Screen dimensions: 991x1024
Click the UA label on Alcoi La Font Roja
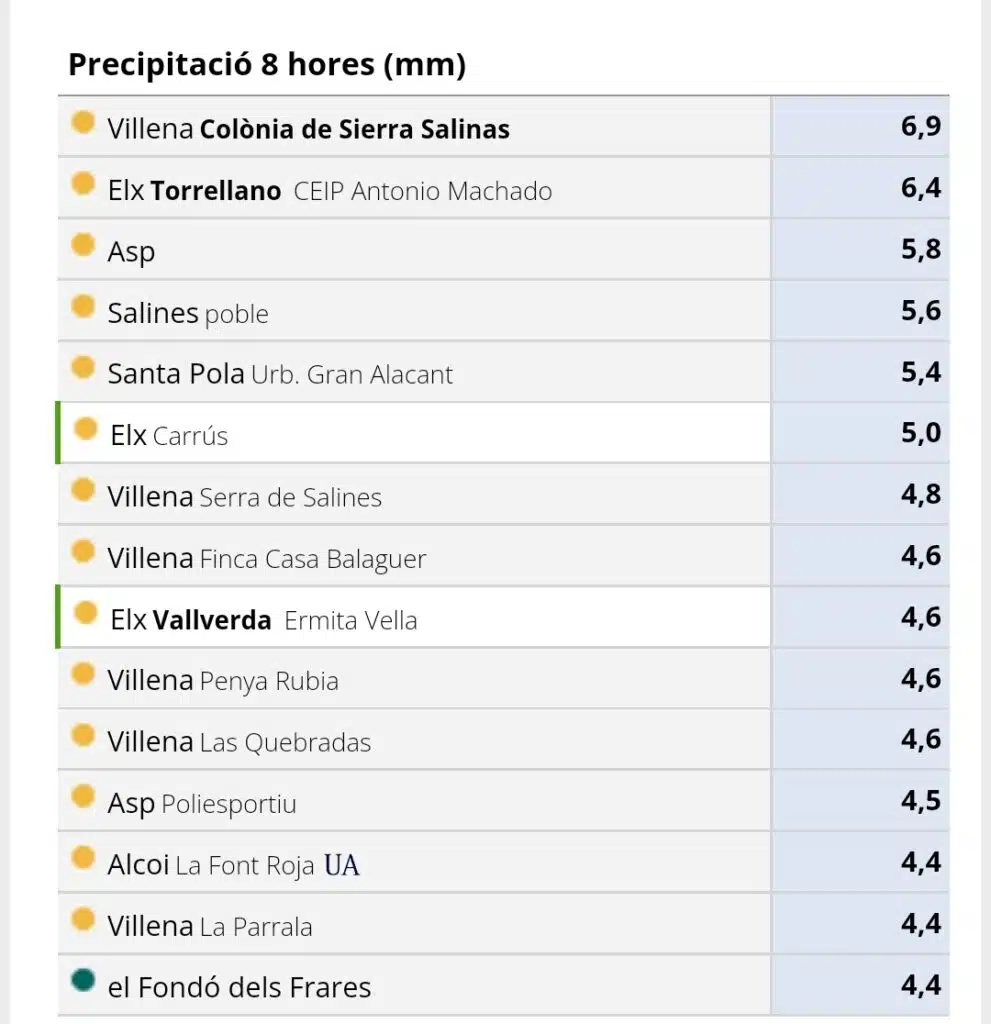[x=342, y=865]
